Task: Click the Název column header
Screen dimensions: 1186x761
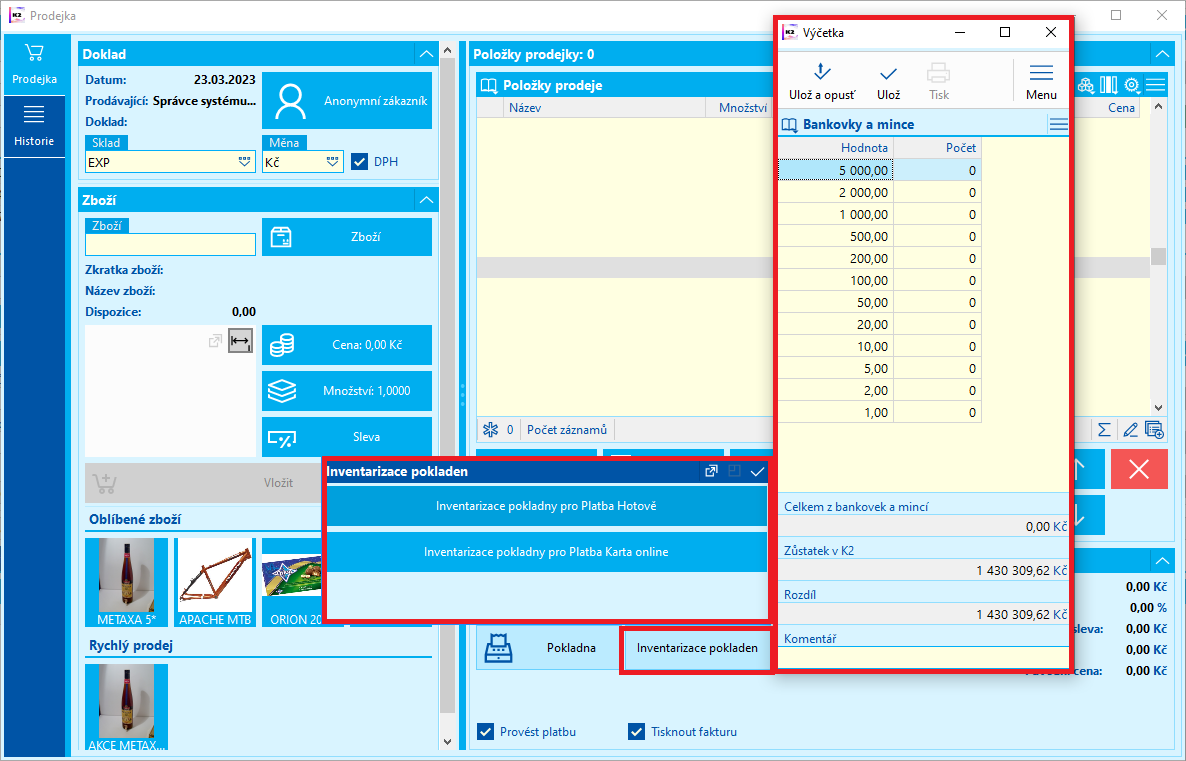Action: (604, 107)
